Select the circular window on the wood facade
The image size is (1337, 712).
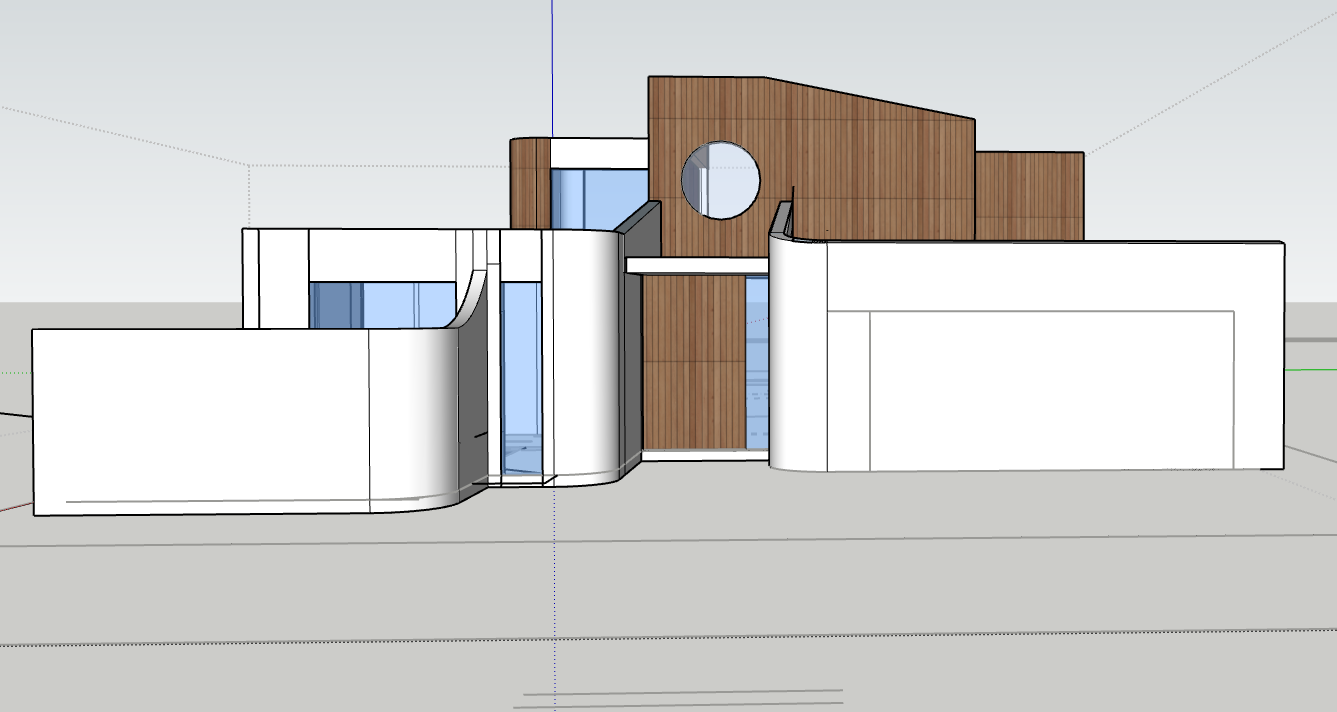[x=720, y=180]
